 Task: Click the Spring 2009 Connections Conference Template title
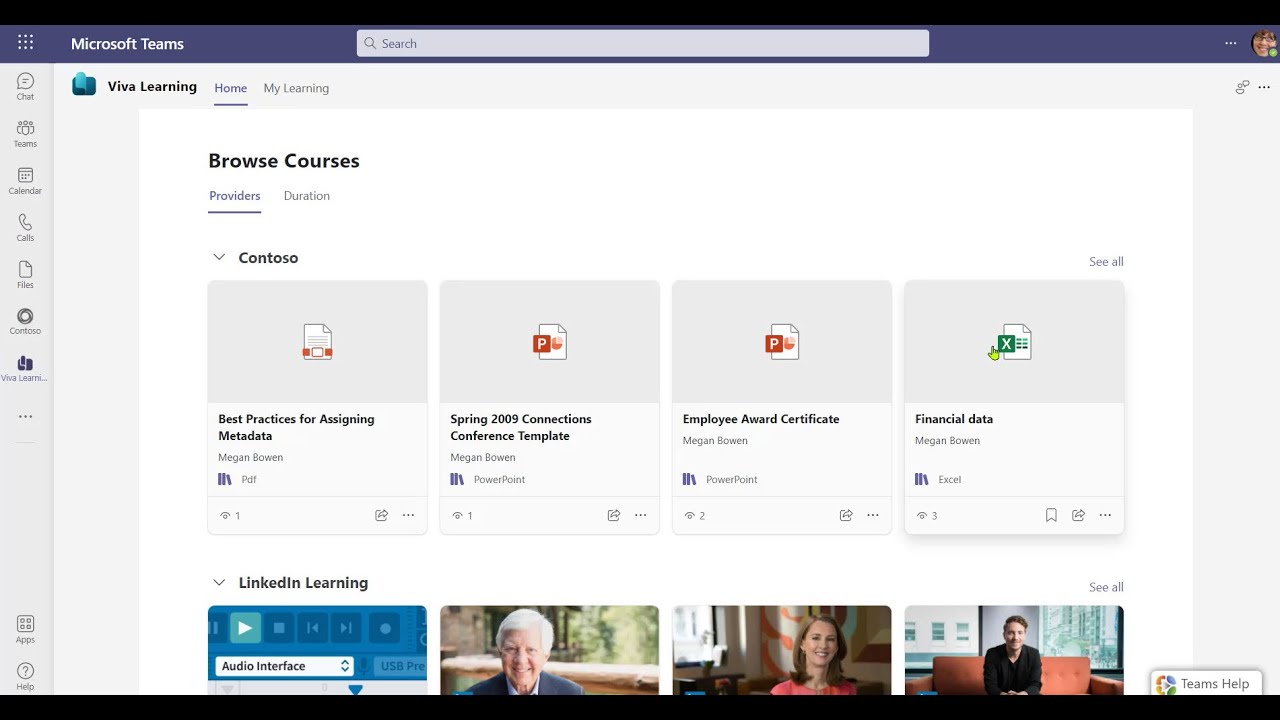(x=521, y=427)
